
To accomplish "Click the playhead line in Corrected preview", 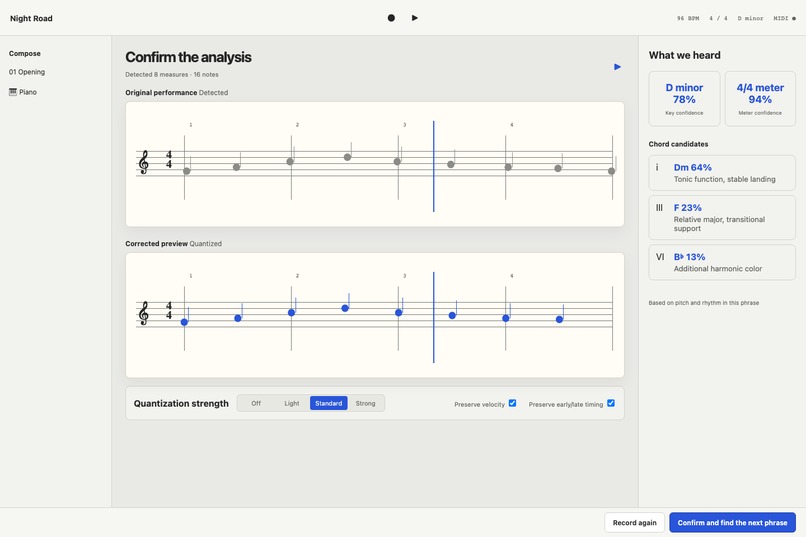I will click(x=434, y=317).
